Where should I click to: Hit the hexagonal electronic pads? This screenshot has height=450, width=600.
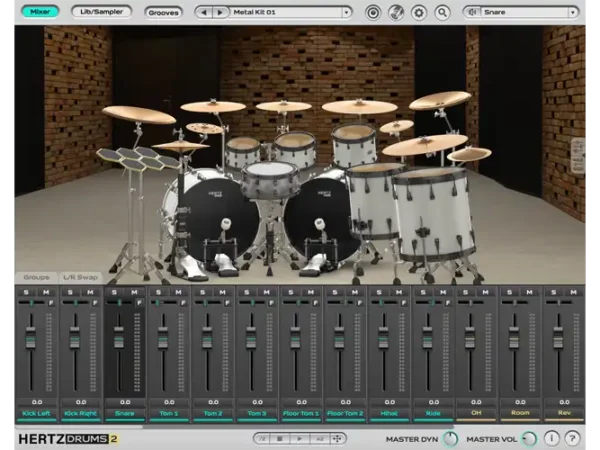[x=139, y=159]
